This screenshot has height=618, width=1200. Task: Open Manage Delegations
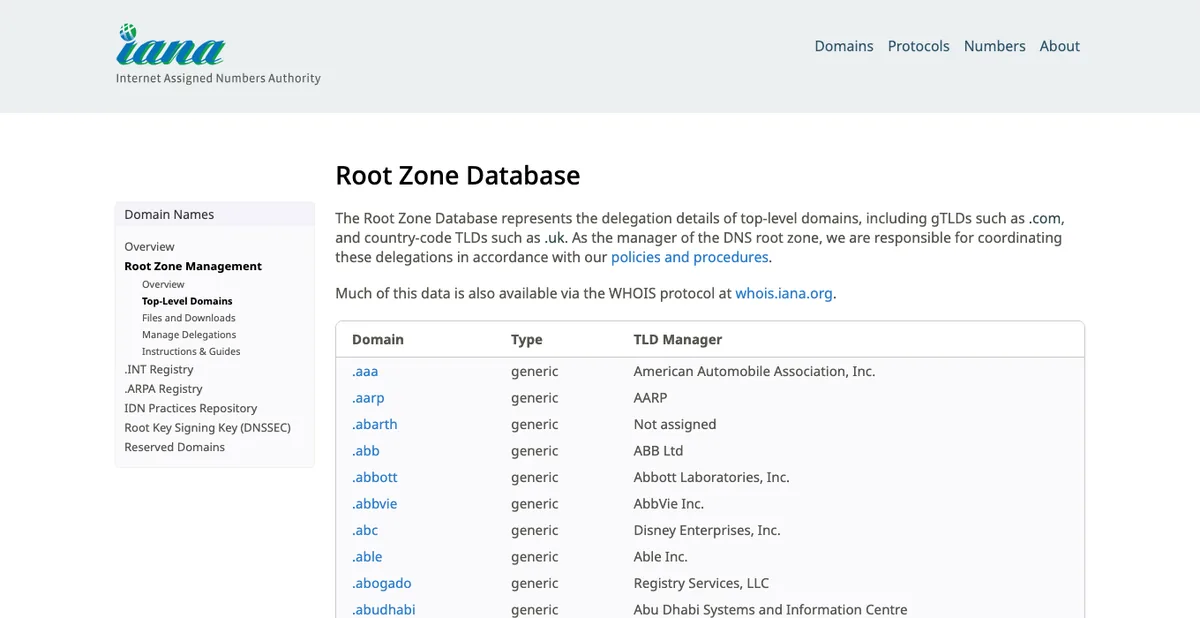[189, 335]
